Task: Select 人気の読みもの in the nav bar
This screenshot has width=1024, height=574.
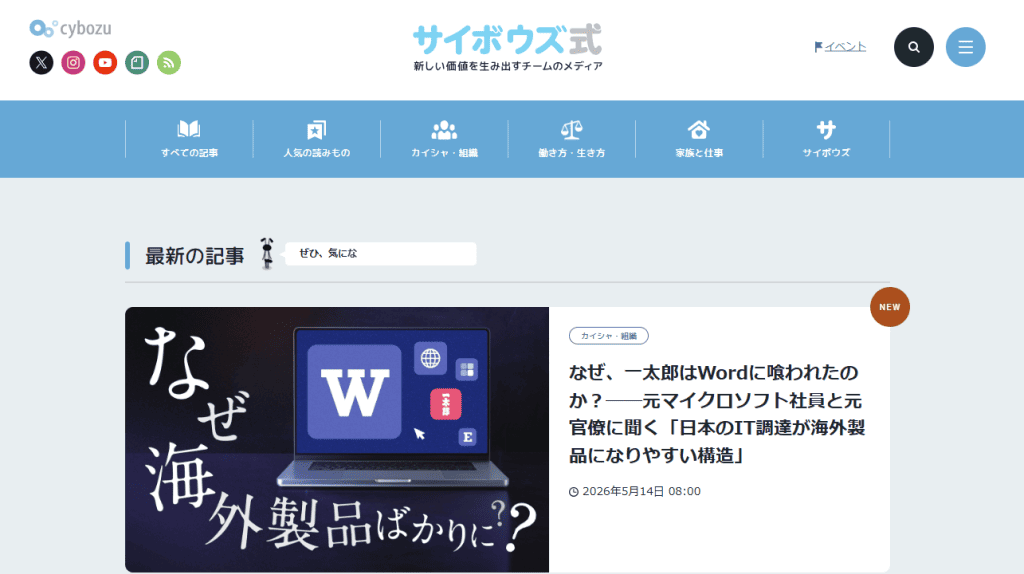Action: pos(317,139)
